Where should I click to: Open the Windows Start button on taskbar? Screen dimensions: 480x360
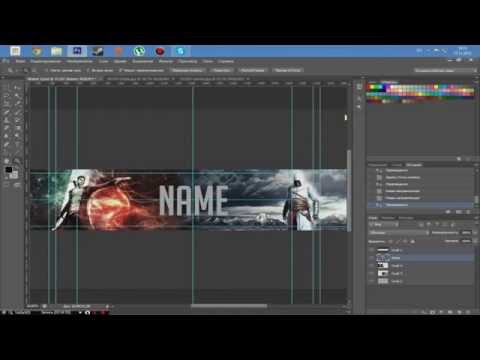pyautogui.click(x=15, y=51)
